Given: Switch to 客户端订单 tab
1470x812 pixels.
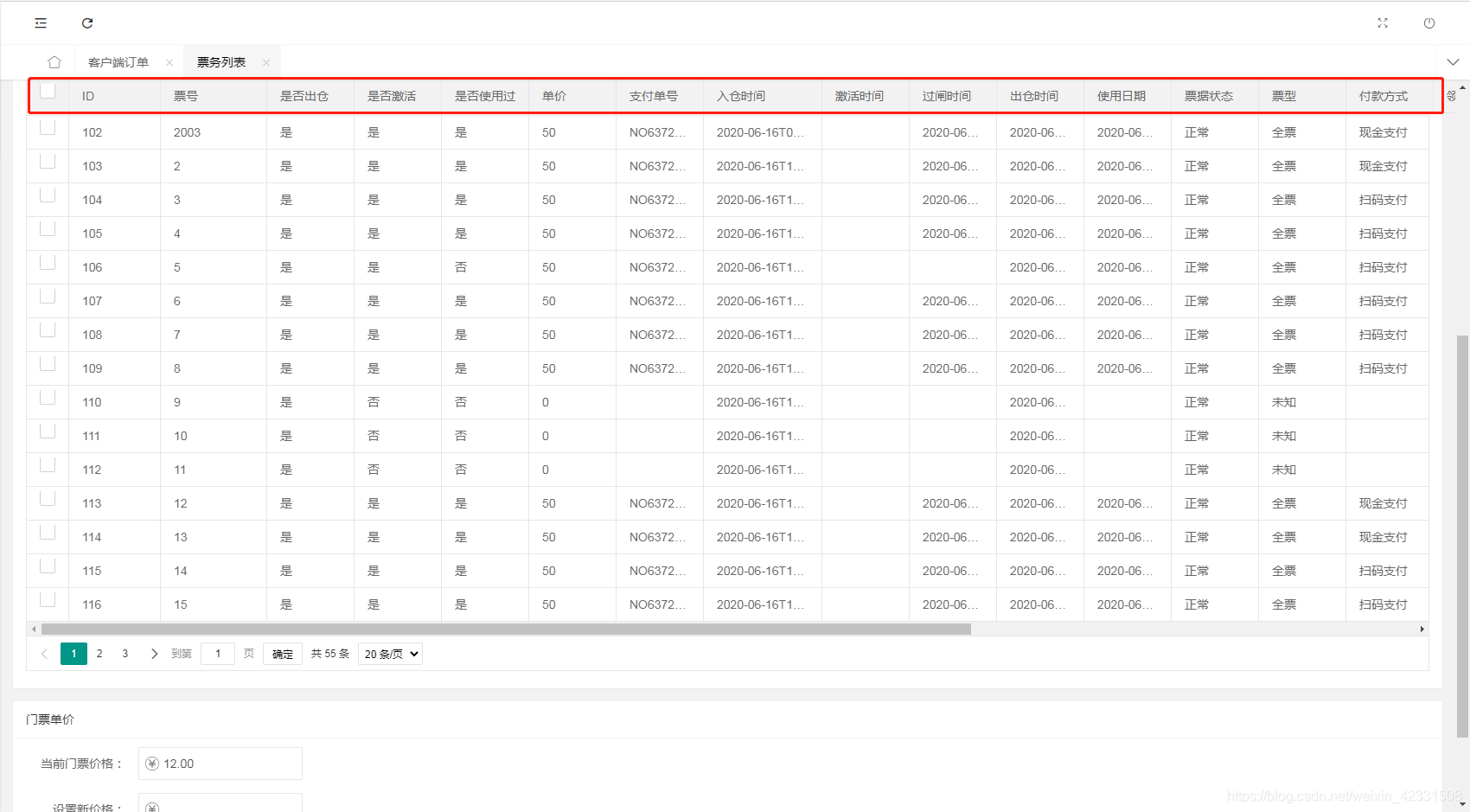Looking at the screenshot, I should 118,62.
